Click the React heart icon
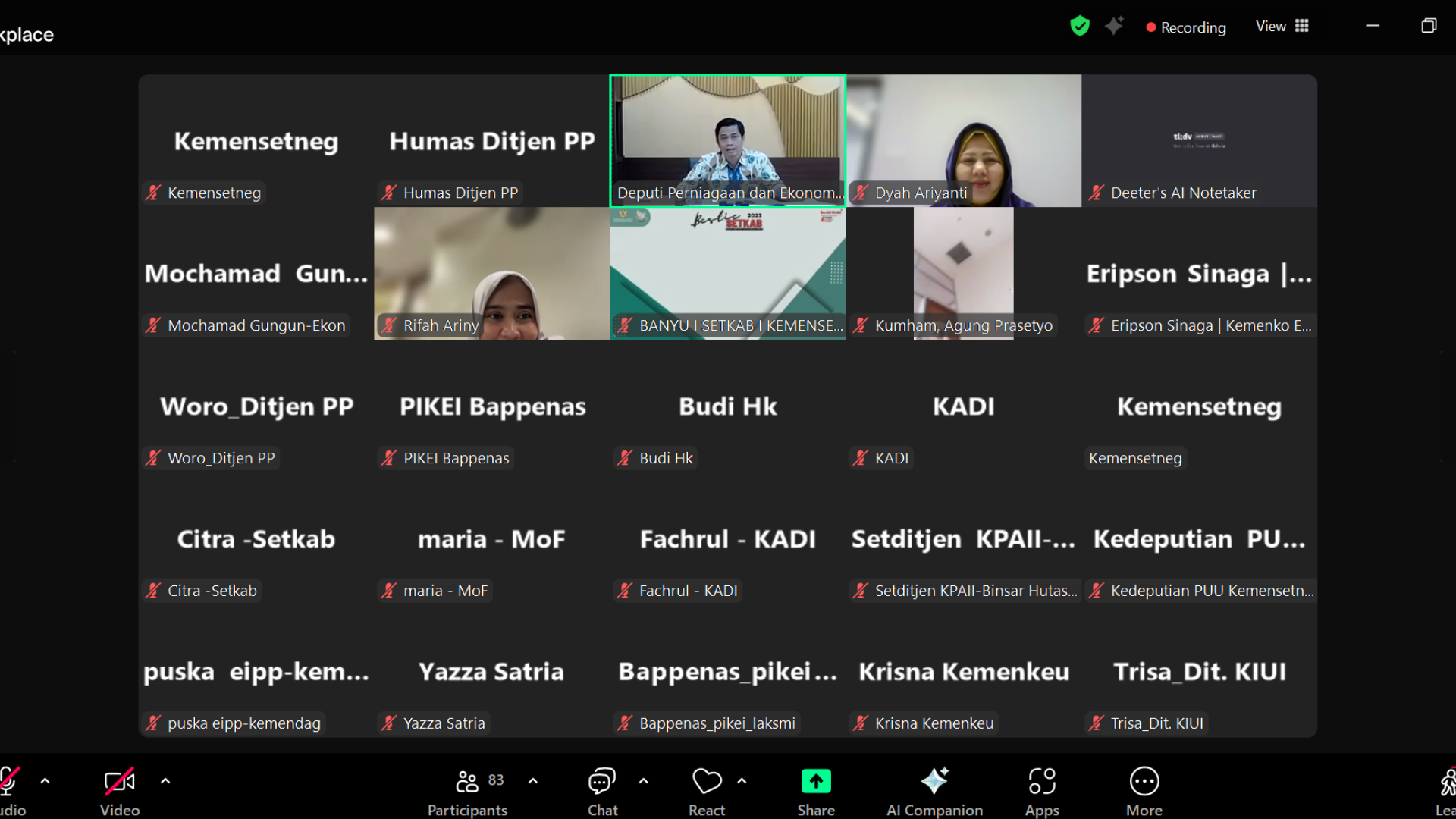The image size is (1456, 819). coord(707,781)
